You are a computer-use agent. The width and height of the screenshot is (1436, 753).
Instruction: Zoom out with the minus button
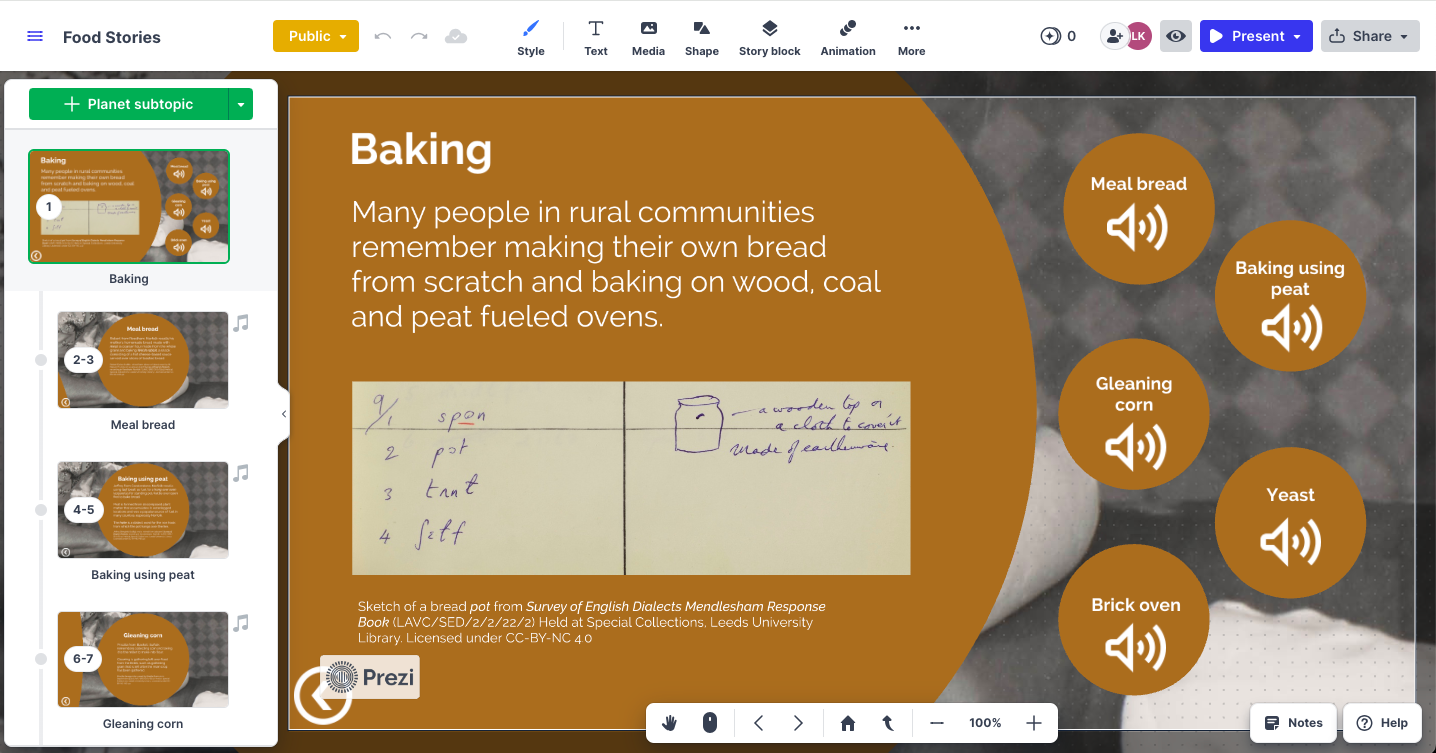pos(936,723)
